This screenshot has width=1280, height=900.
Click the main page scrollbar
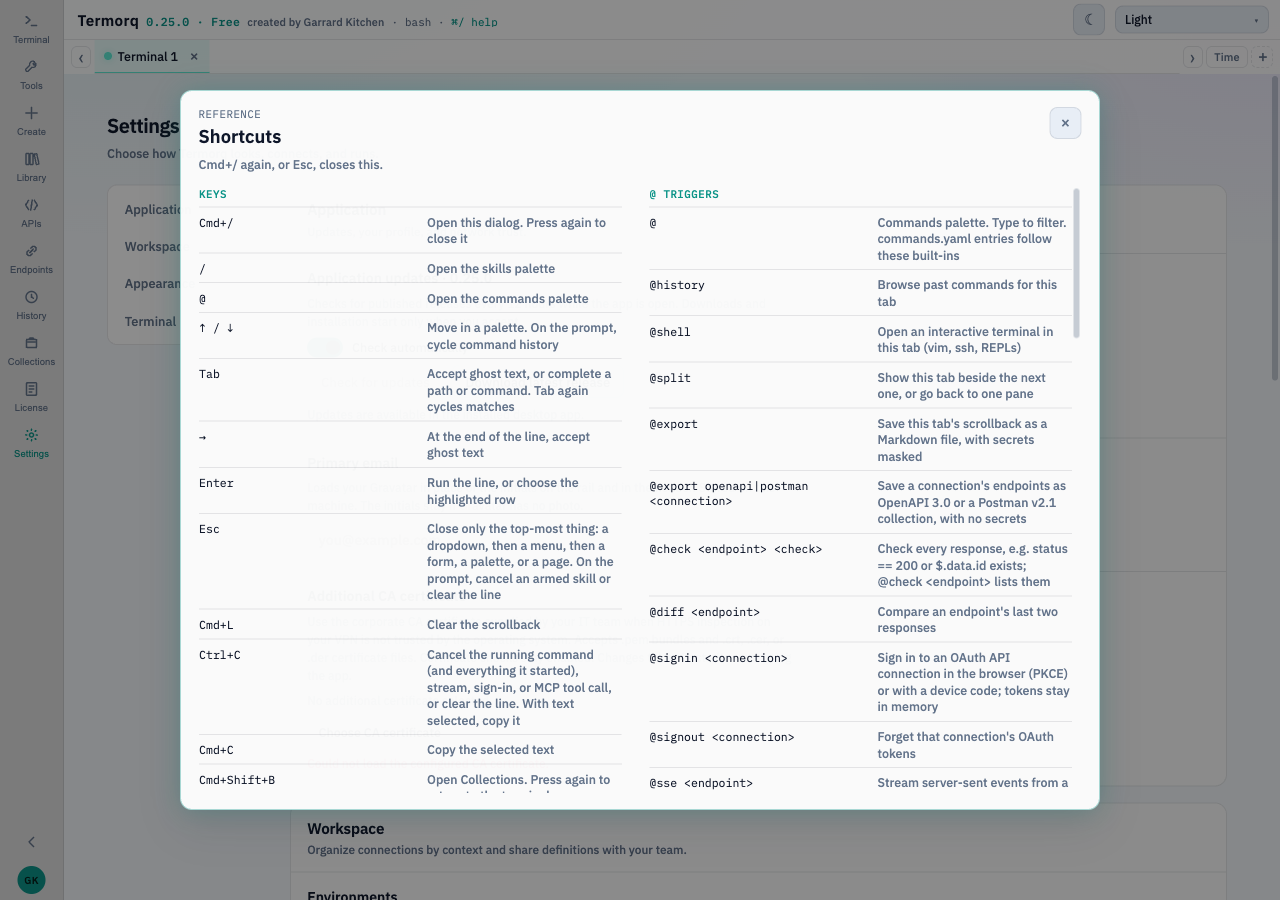coord(1274,230)
